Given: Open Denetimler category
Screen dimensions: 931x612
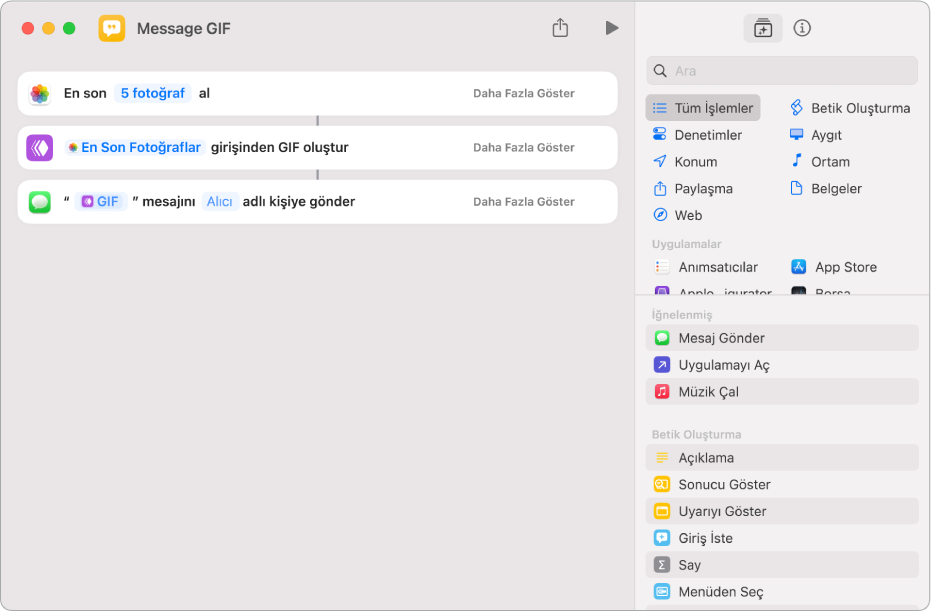Looking at the screenshot, I should [697, 135].
